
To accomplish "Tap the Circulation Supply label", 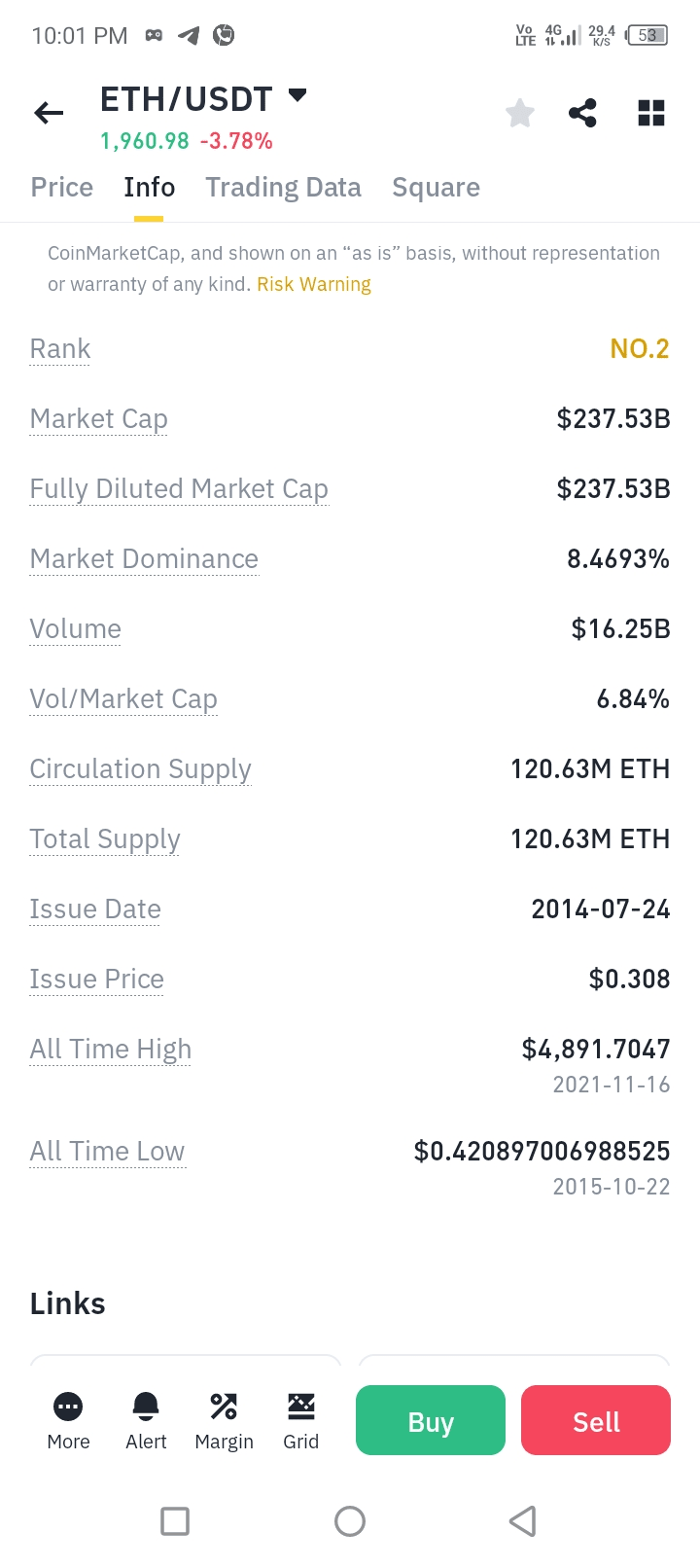I will (141, 769).
